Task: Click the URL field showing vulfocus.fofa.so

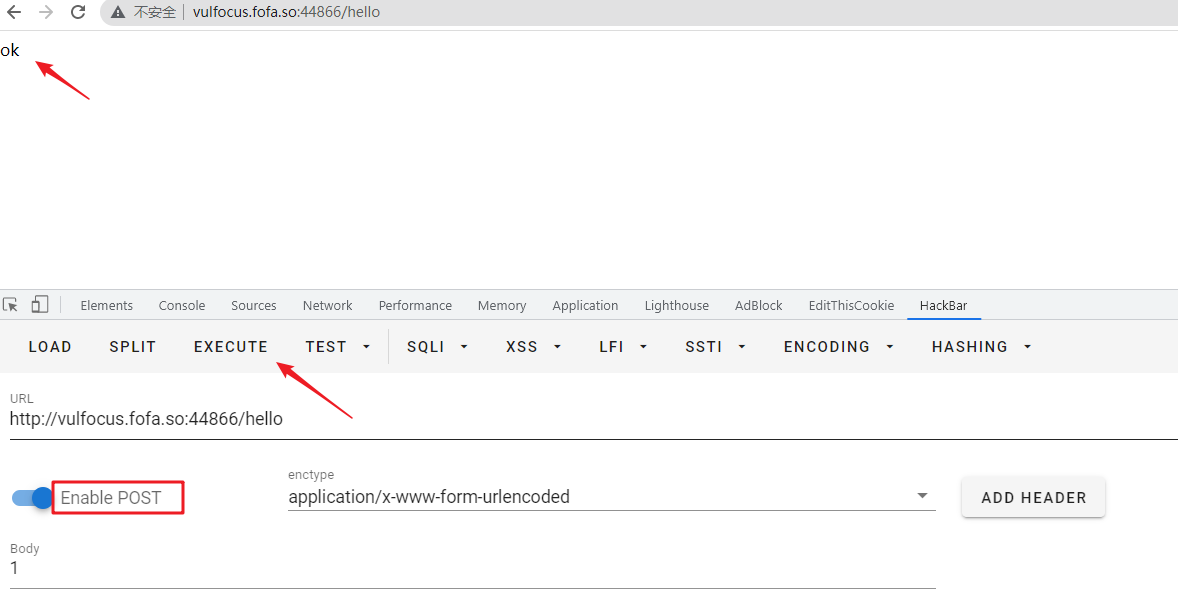Action: click(146, 418)
